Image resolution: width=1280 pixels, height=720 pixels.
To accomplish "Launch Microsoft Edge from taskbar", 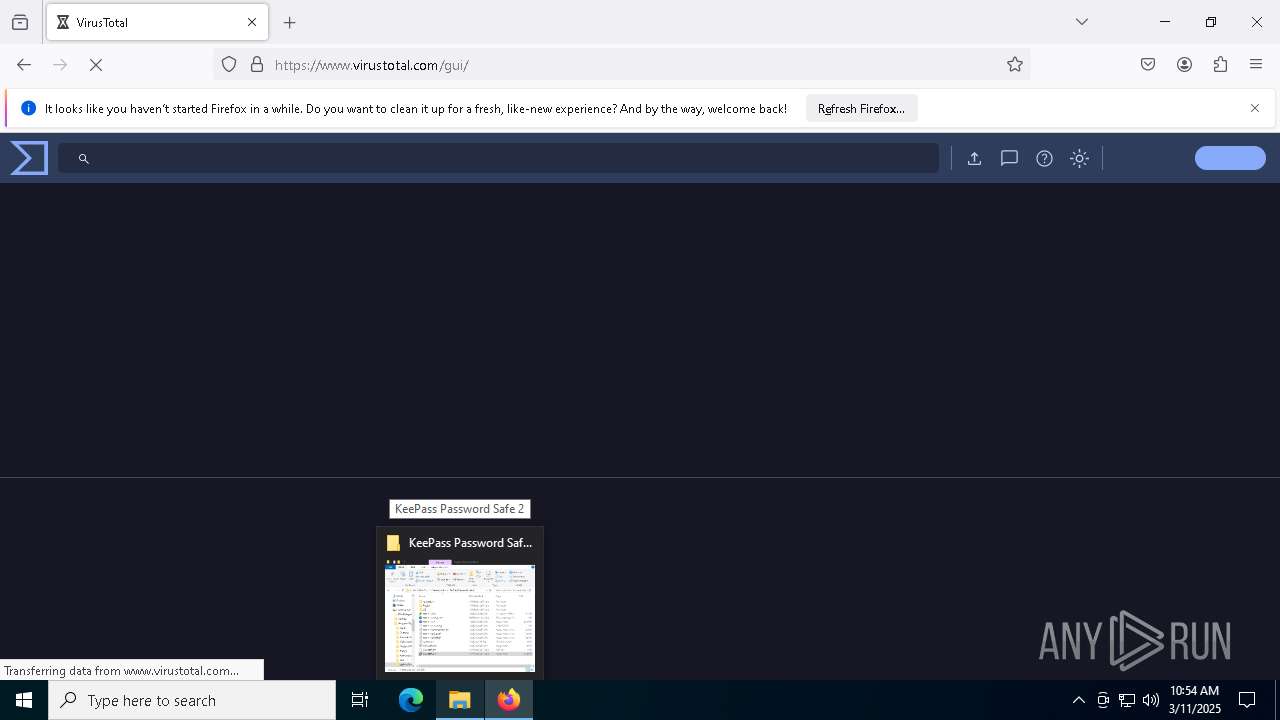I will click(411, 700).
